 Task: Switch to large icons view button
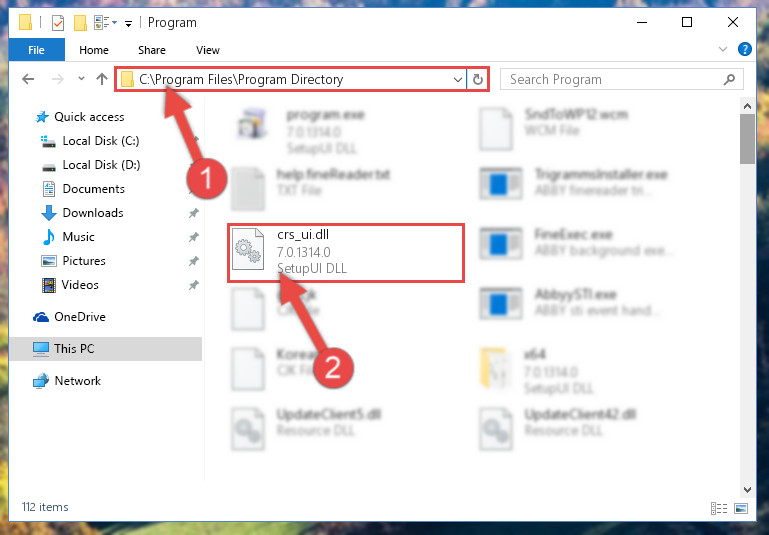[x=741, y=508]
